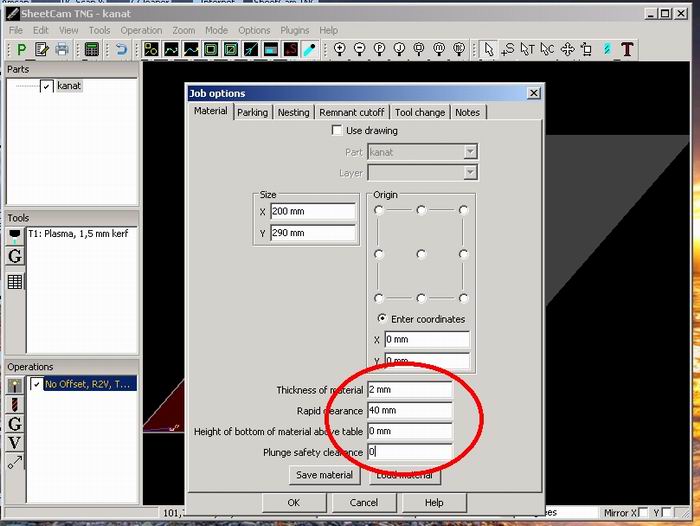Select 'T1: Plasma, 1,5 mm kerf' tool
The image size is (700, 526).
tap(78, 234)
